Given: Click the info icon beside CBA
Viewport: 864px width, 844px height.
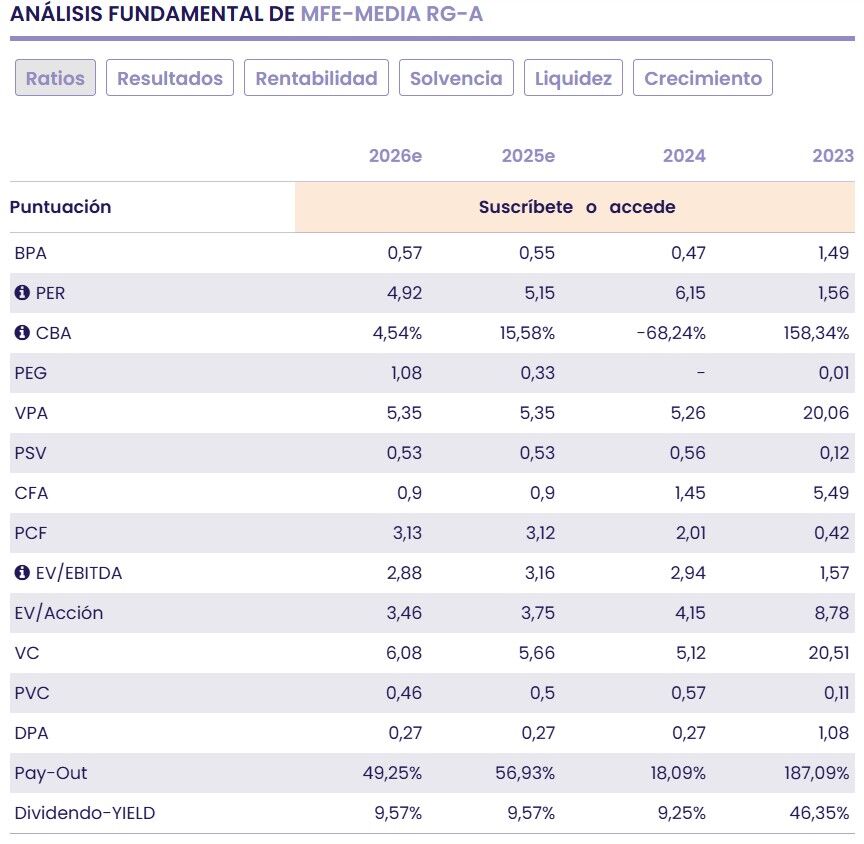Looking at the screenshot, I should (22, 333).
